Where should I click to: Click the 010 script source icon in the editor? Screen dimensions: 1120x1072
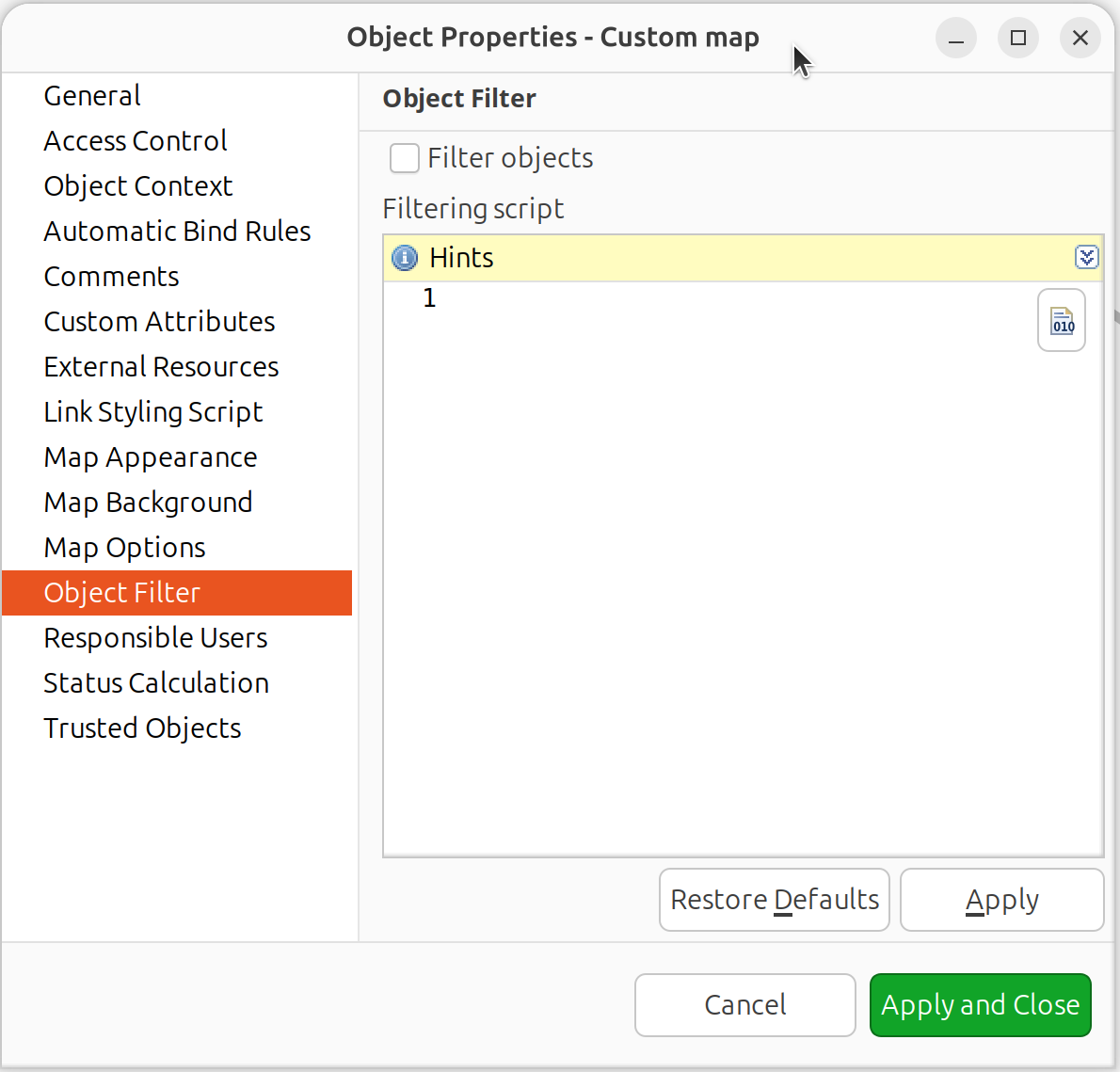point(1061,320)
